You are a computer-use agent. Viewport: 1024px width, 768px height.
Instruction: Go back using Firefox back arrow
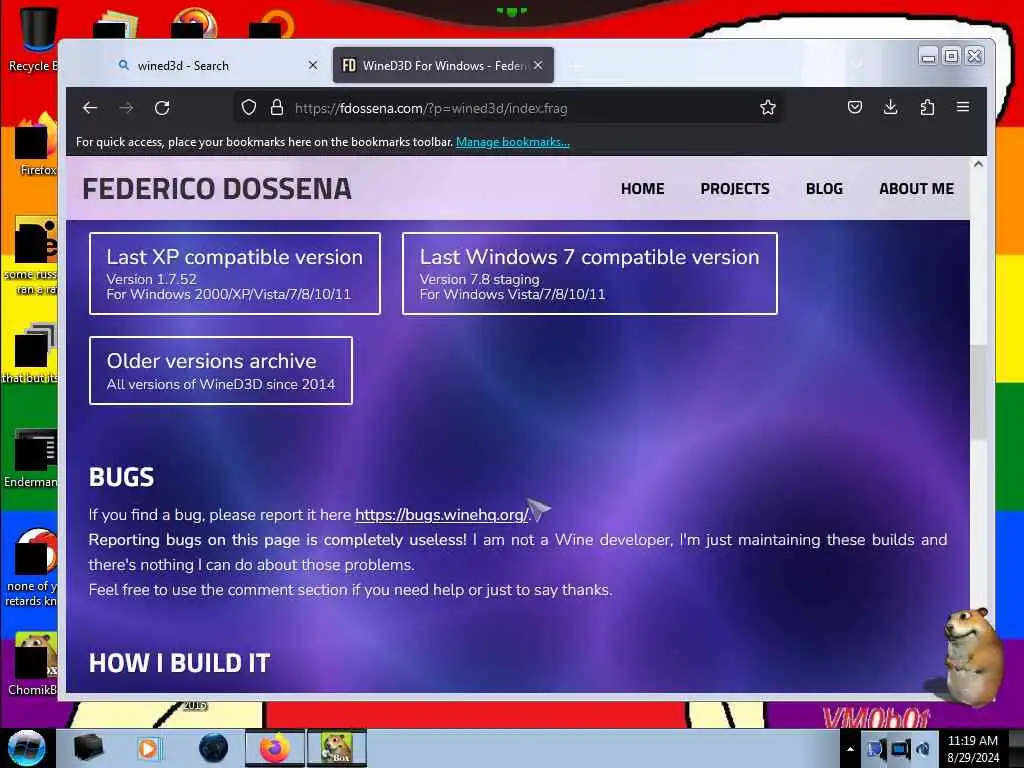pyautogui.click(x=90, y=108)
